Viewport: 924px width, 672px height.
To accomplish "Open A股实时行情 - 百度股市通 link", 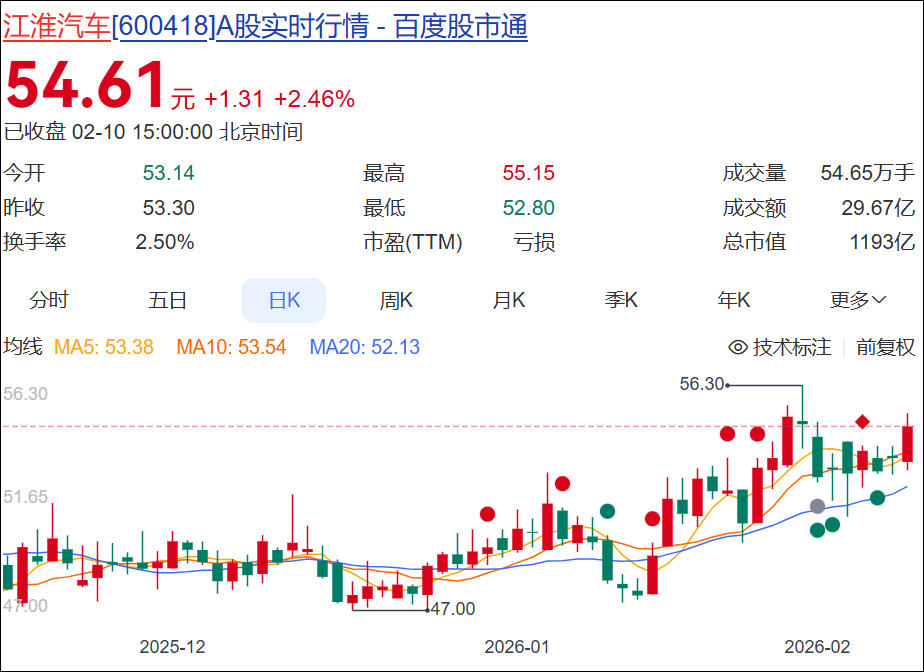I will (x=372, y=27).
